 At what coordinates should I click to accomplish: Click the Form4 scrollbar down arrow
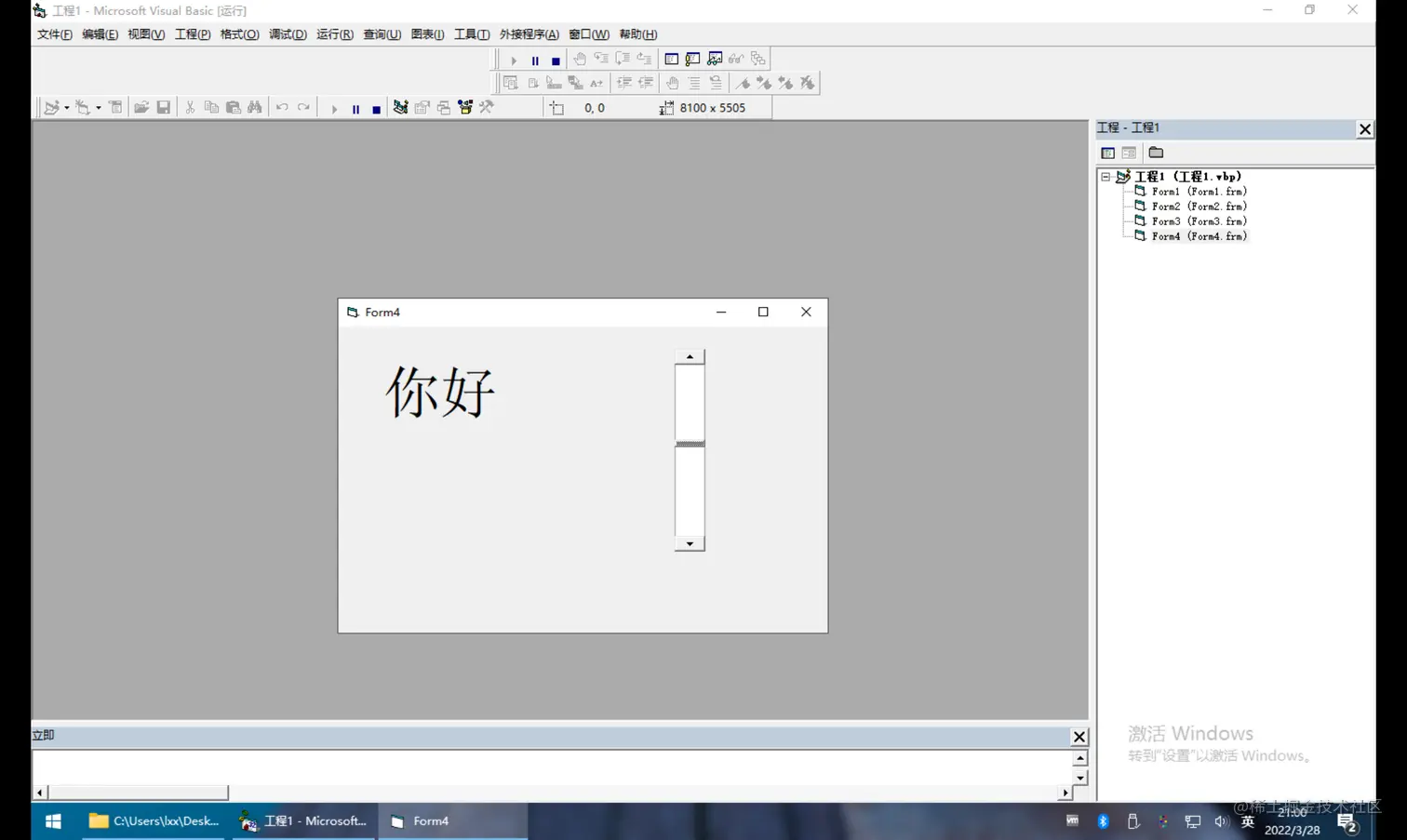click(x=690, y=544)
